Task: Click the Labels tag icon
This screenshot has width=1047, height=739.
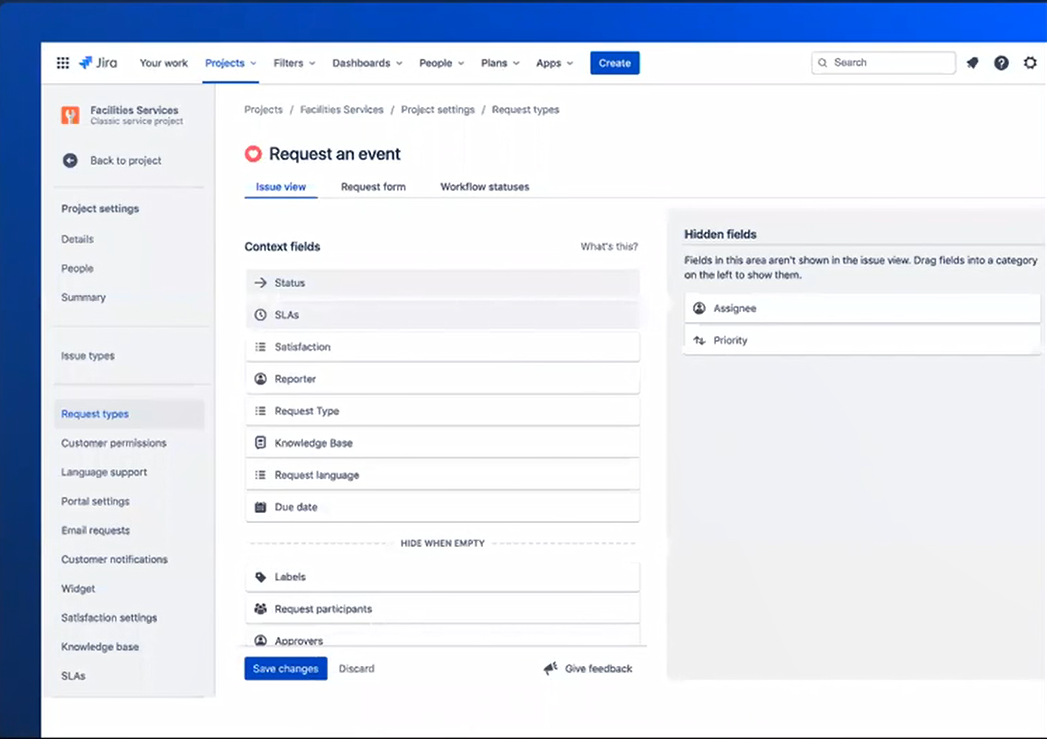Action: 260,577
